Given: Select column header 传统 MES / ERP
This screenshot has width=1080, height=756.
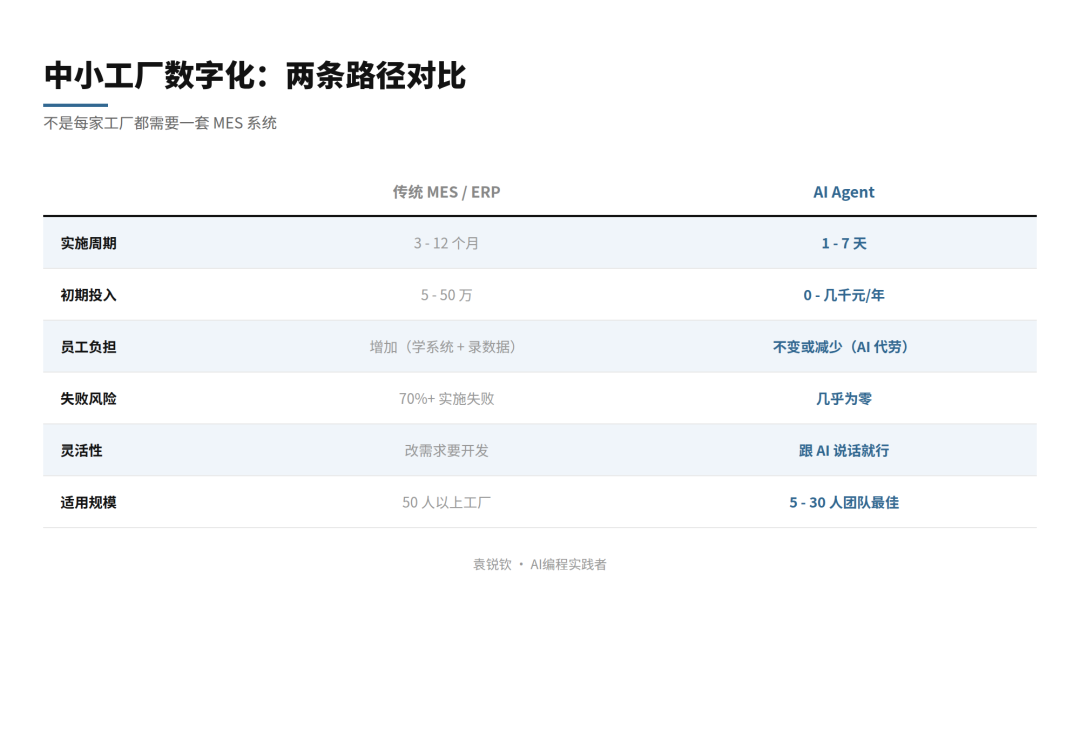Looking at the screenshot, I should [446, 192].
